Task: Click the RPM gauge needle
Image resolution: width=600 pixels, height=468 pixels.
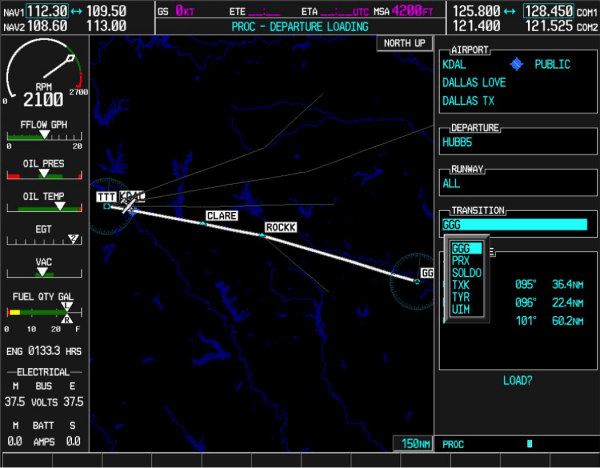Action: pos(58,67)
